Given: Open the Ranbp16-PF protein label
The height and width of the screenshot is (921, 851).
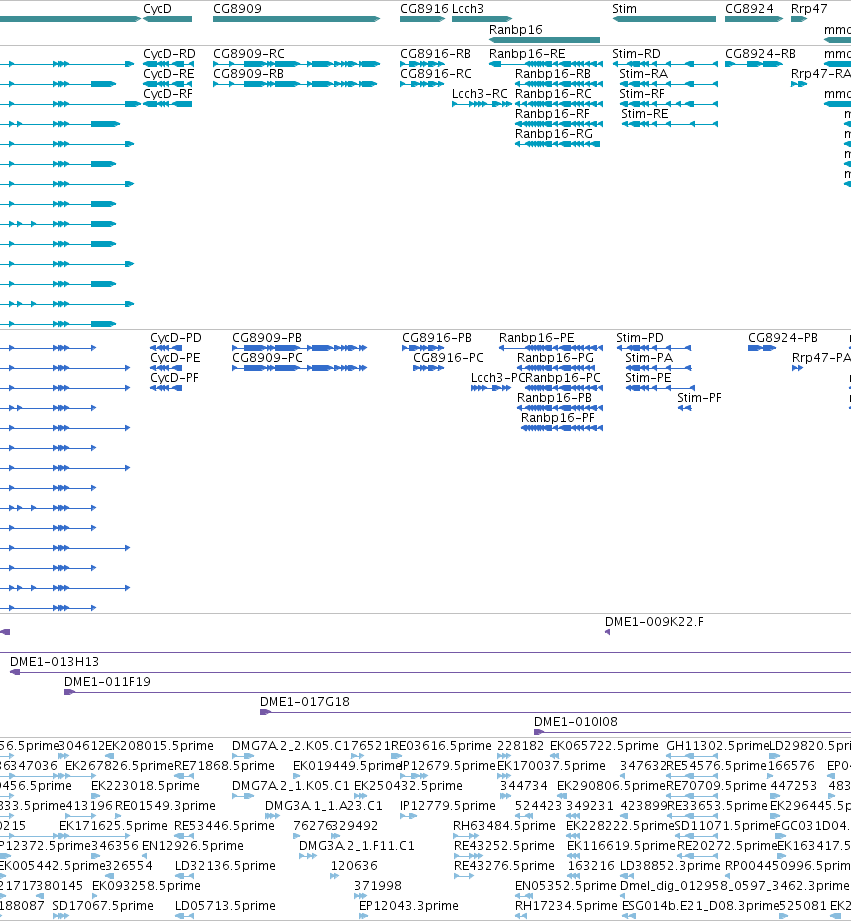Looking at the screenshot, I should [x=558, y=418].
